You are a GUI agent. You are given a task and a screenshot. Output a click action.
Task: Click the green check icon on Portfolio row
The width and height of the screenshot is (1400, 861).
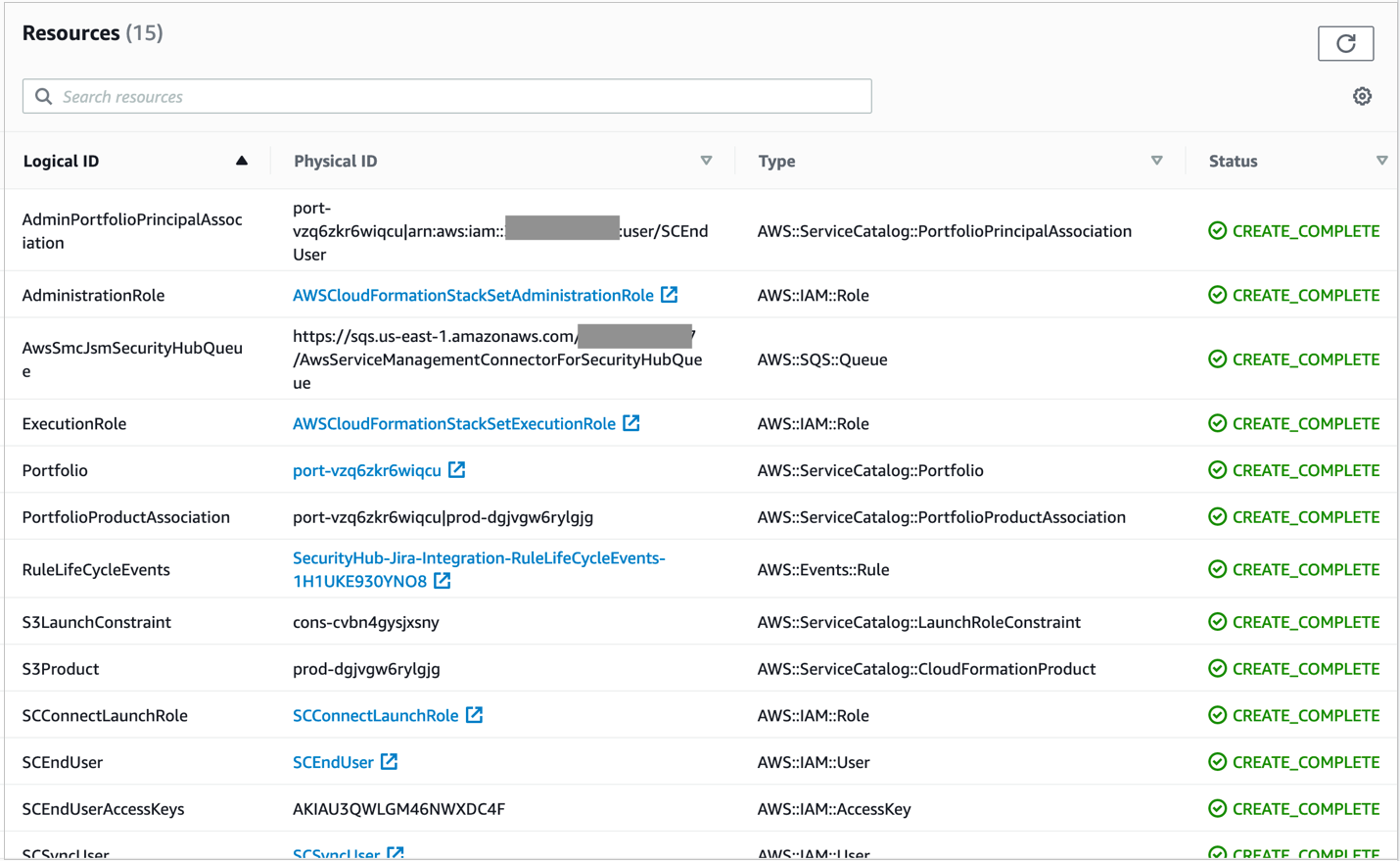pyautogui.click(x=1217, y=469)
